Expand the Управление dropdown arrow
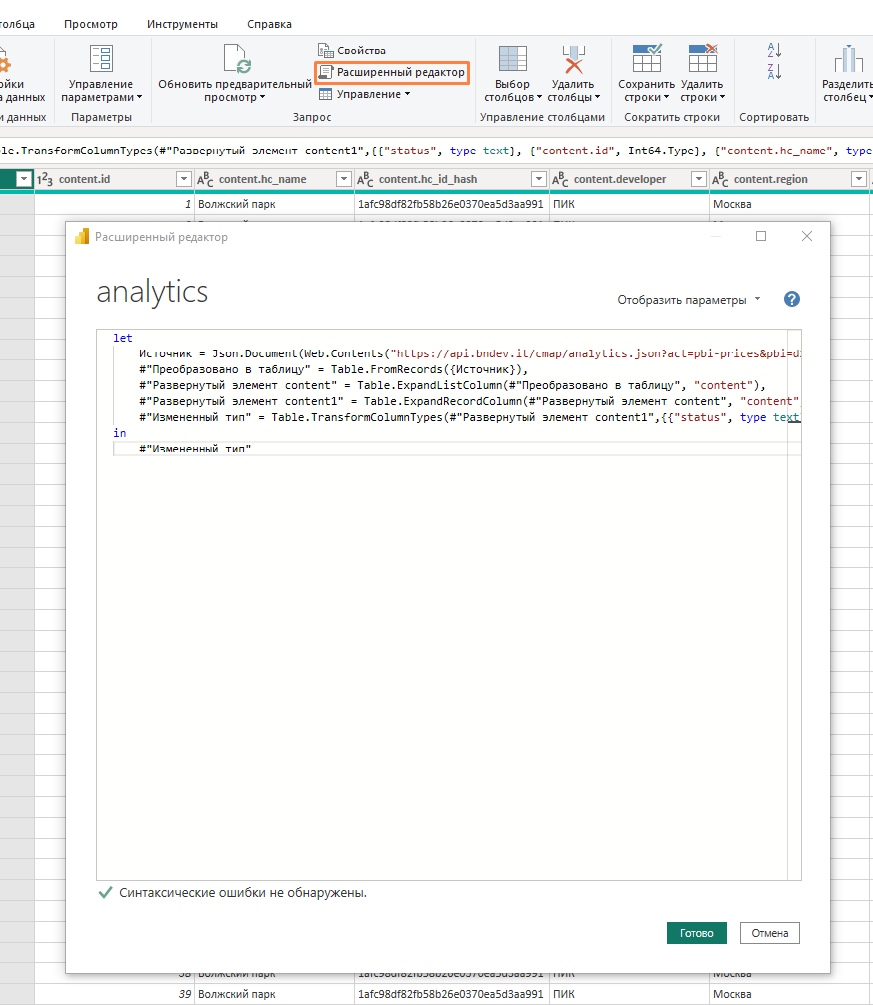Image resolution: width=873 pixels, height=1005 pixels. [x=408, y=94]
